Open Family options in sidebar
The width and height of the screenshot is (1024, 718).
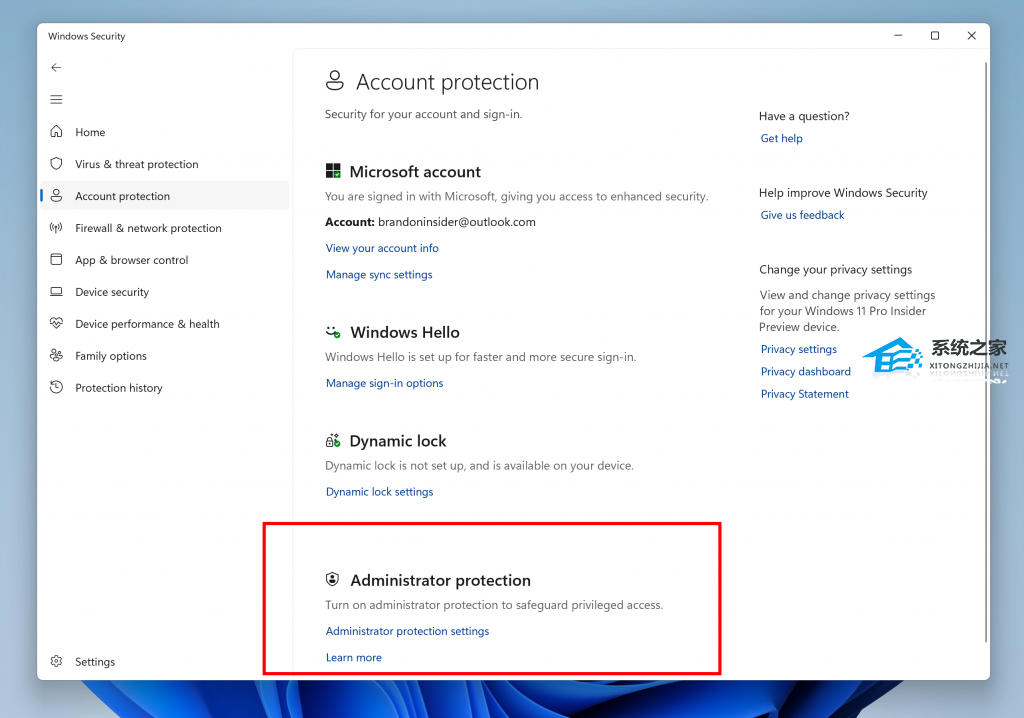[x=110, y=356]
